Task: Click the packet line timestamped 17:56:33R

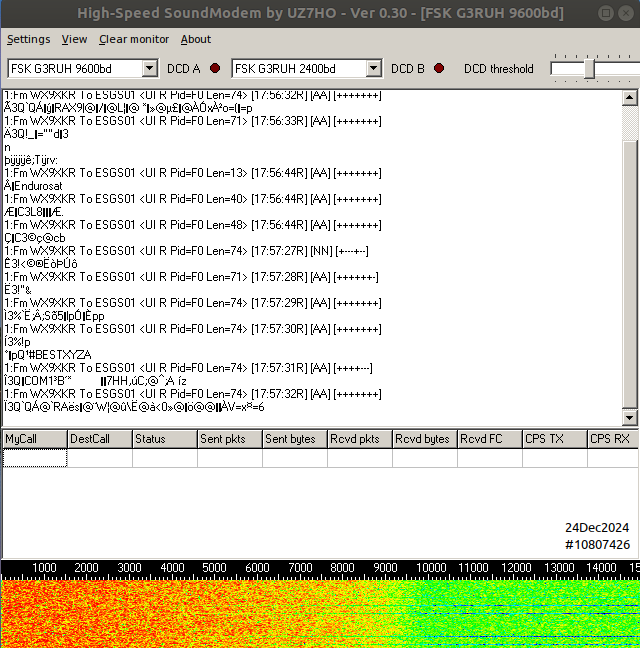Action: (x=193, y=121)
